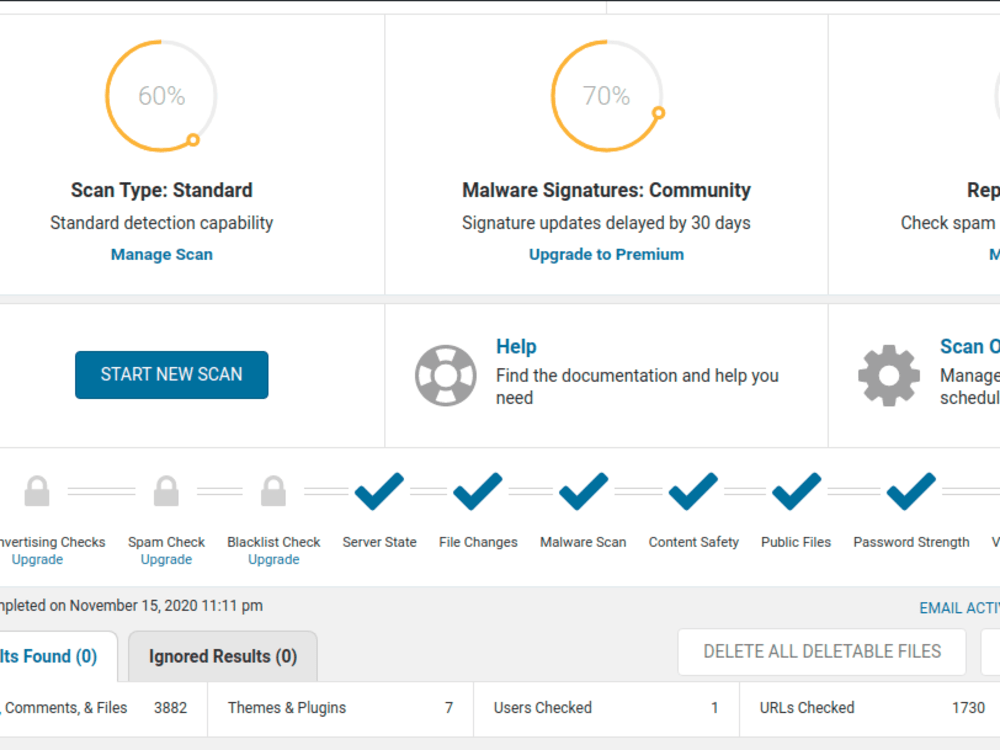The image size is (1000, 750).
Task: Switch to the Results Found (0) tab
Action: click(x=57, y=657)
